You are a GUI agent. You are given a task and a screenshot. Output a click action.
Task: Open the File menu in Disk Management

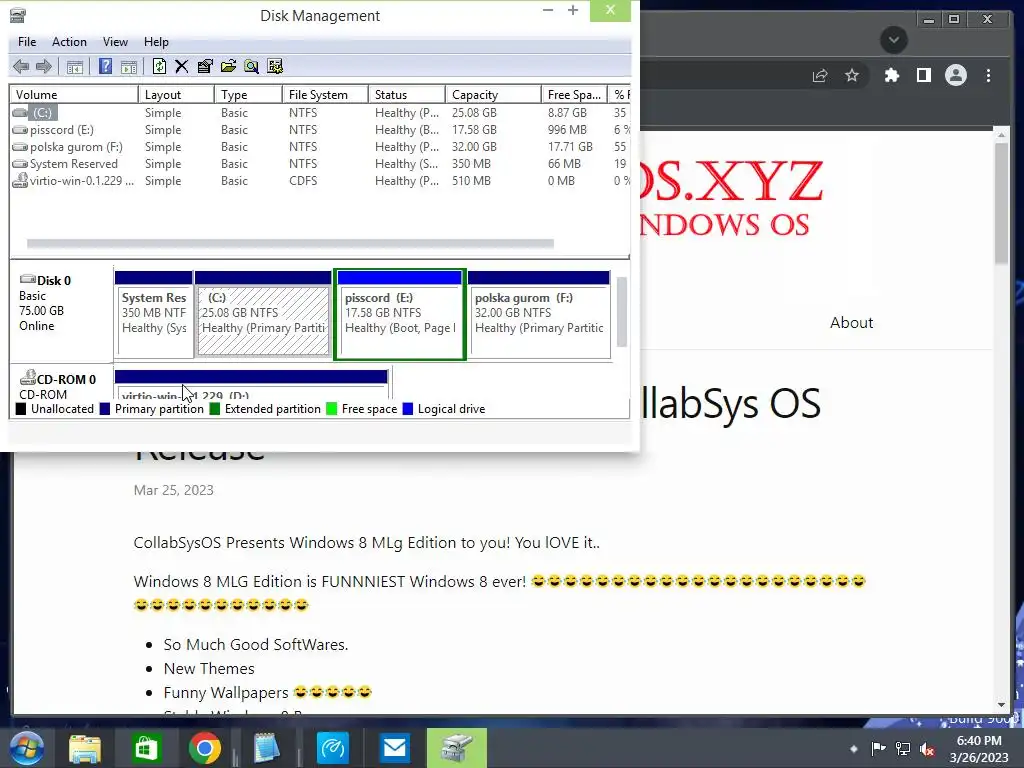click(x=27, y=42)
